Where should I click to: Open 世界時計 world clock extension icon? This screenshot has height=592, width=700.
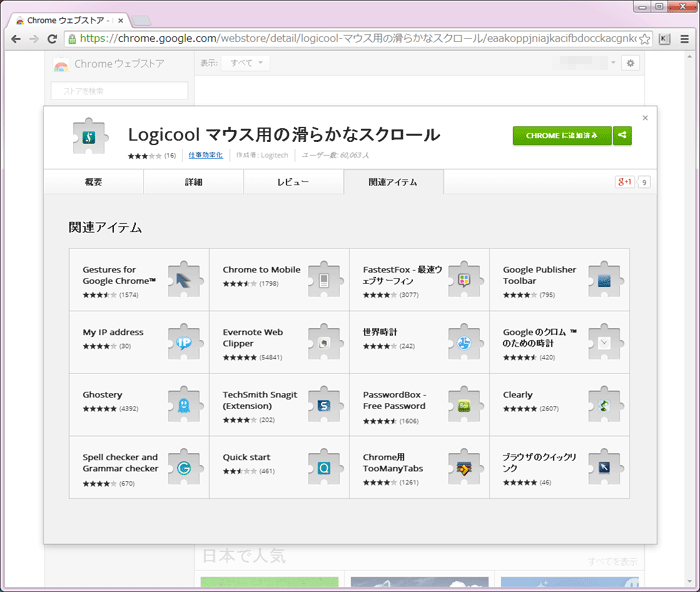[465, 342]
